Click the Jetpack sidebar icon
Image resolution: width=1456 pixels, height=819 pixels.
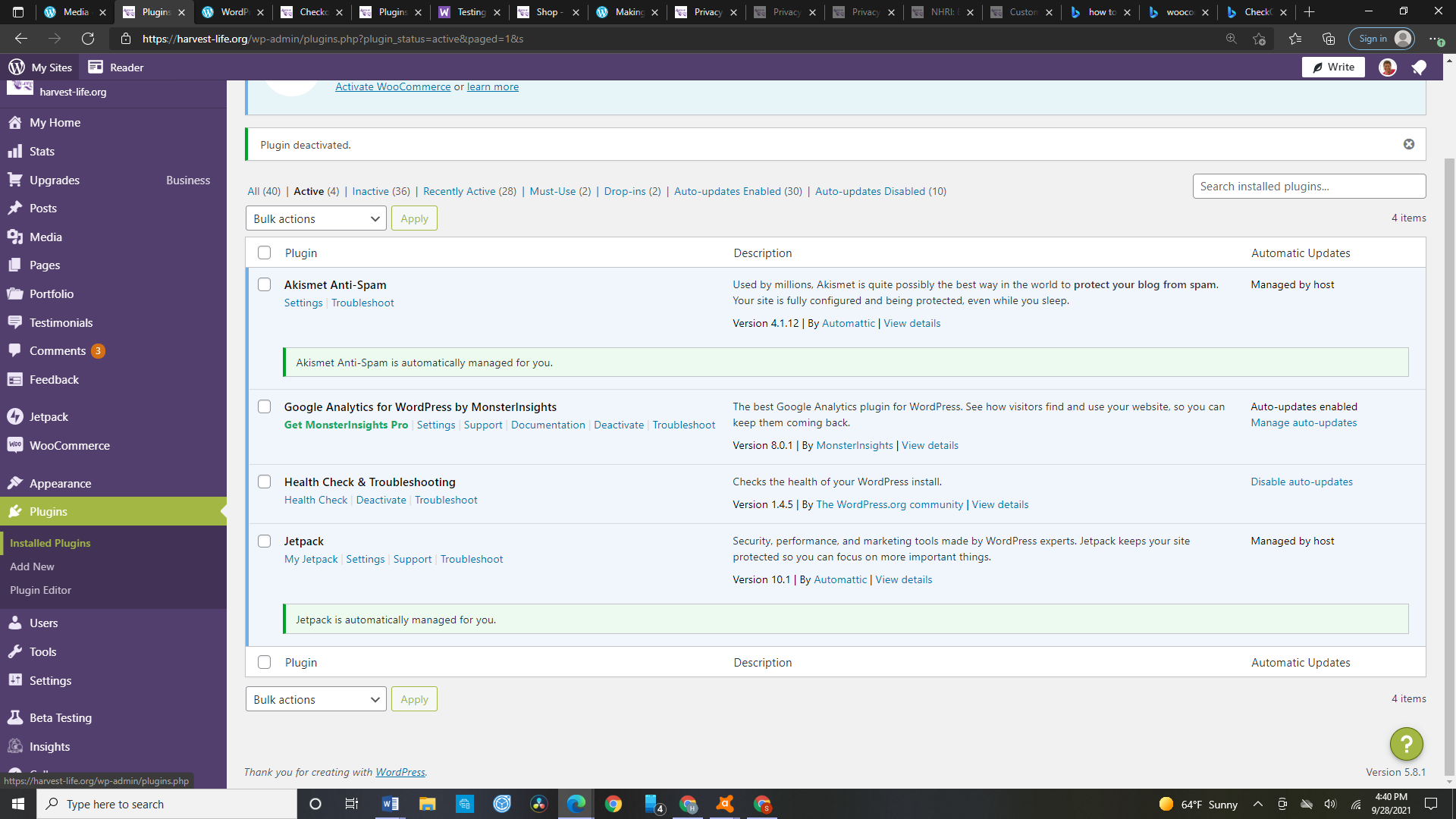(x=15, y=416)
